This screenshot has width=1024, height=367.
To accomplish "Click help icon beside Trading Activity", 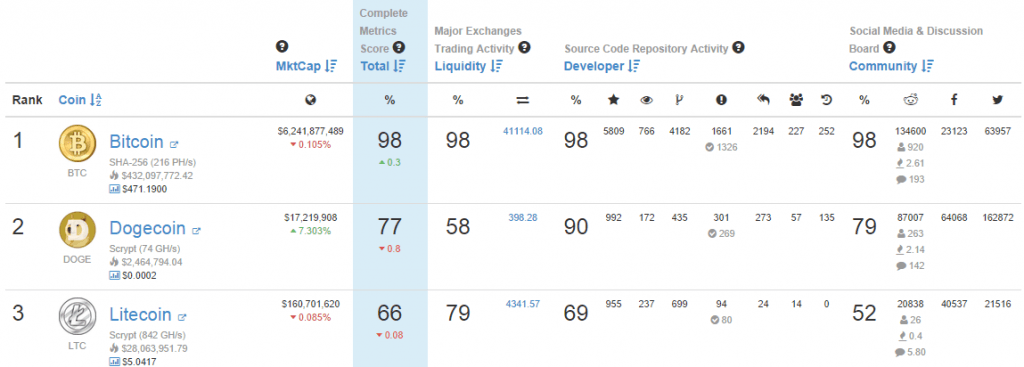I will coord(524,48).
